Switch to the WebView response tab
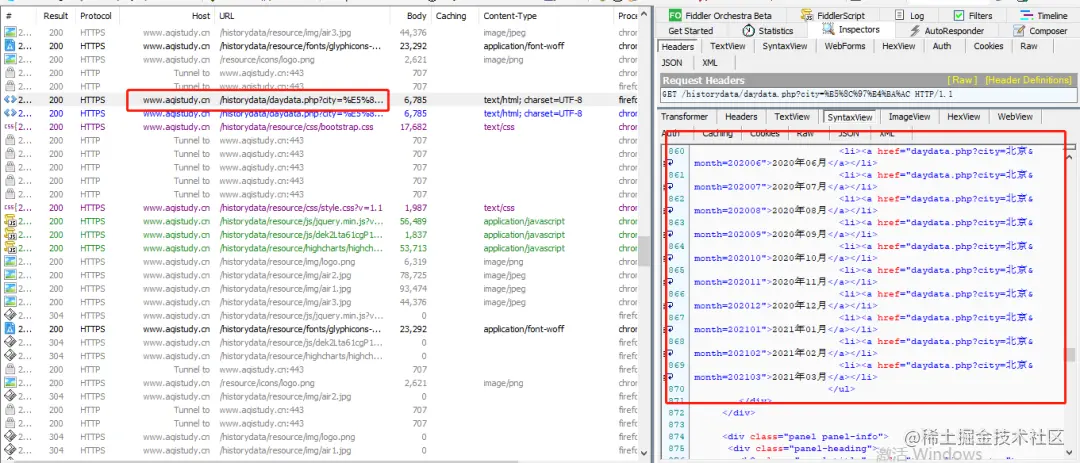 [1015, 116]
